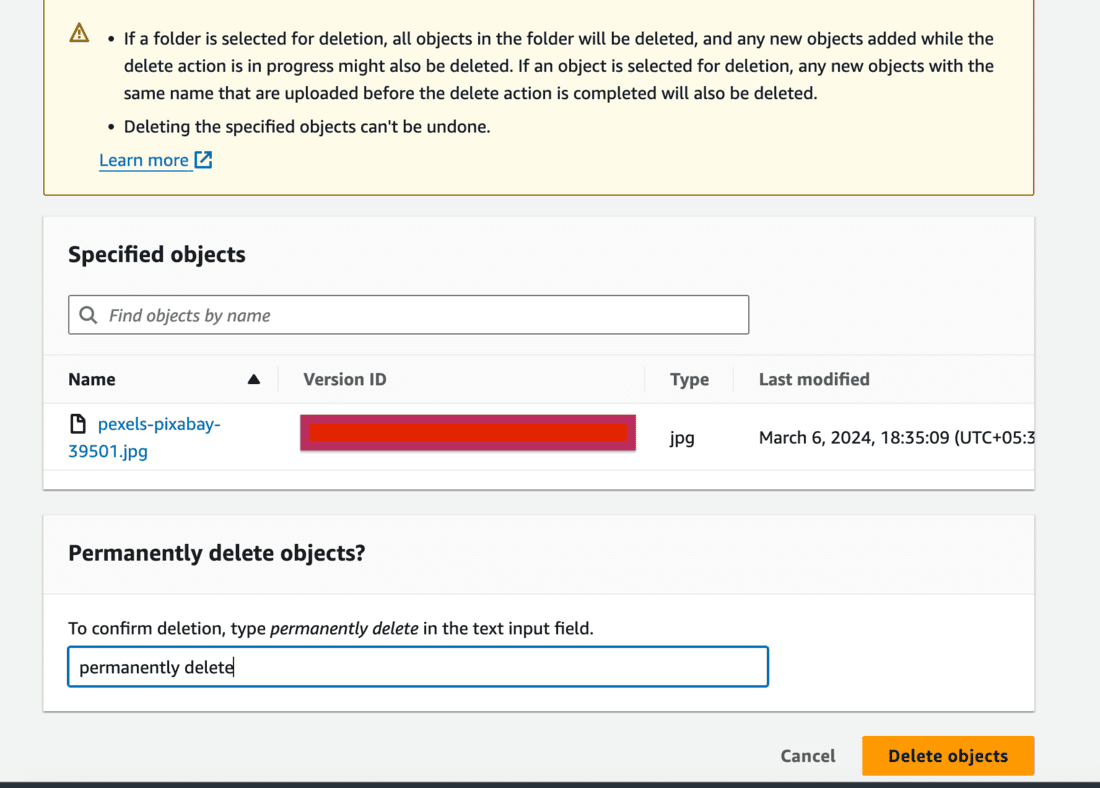This screenshot has width=1100, height=788.
Task: Toggle the Name column sort arrow
Action: (254, 379)
